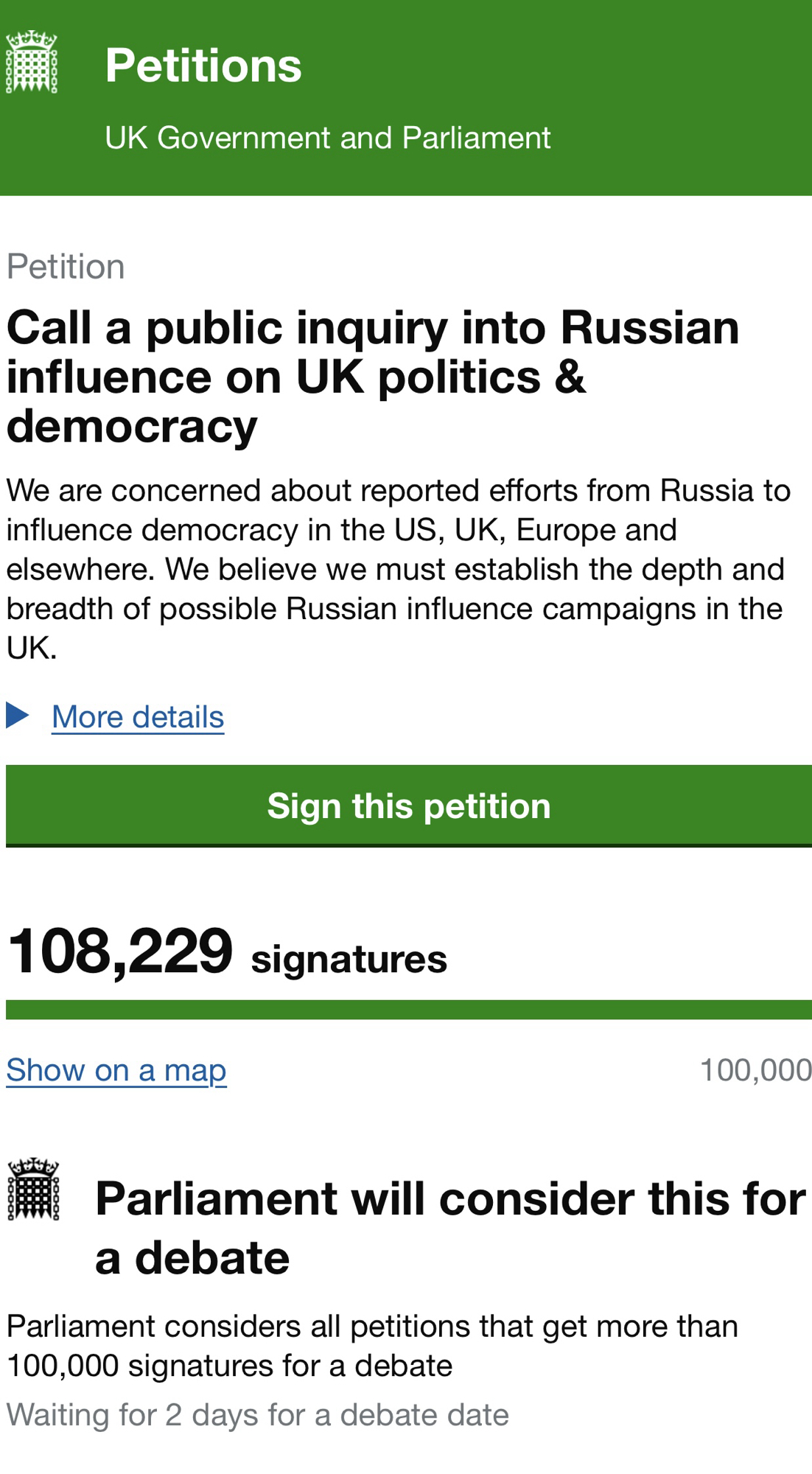Click the petition title about Russian influence
This screenshot has height=1474, width=812.
372,377
